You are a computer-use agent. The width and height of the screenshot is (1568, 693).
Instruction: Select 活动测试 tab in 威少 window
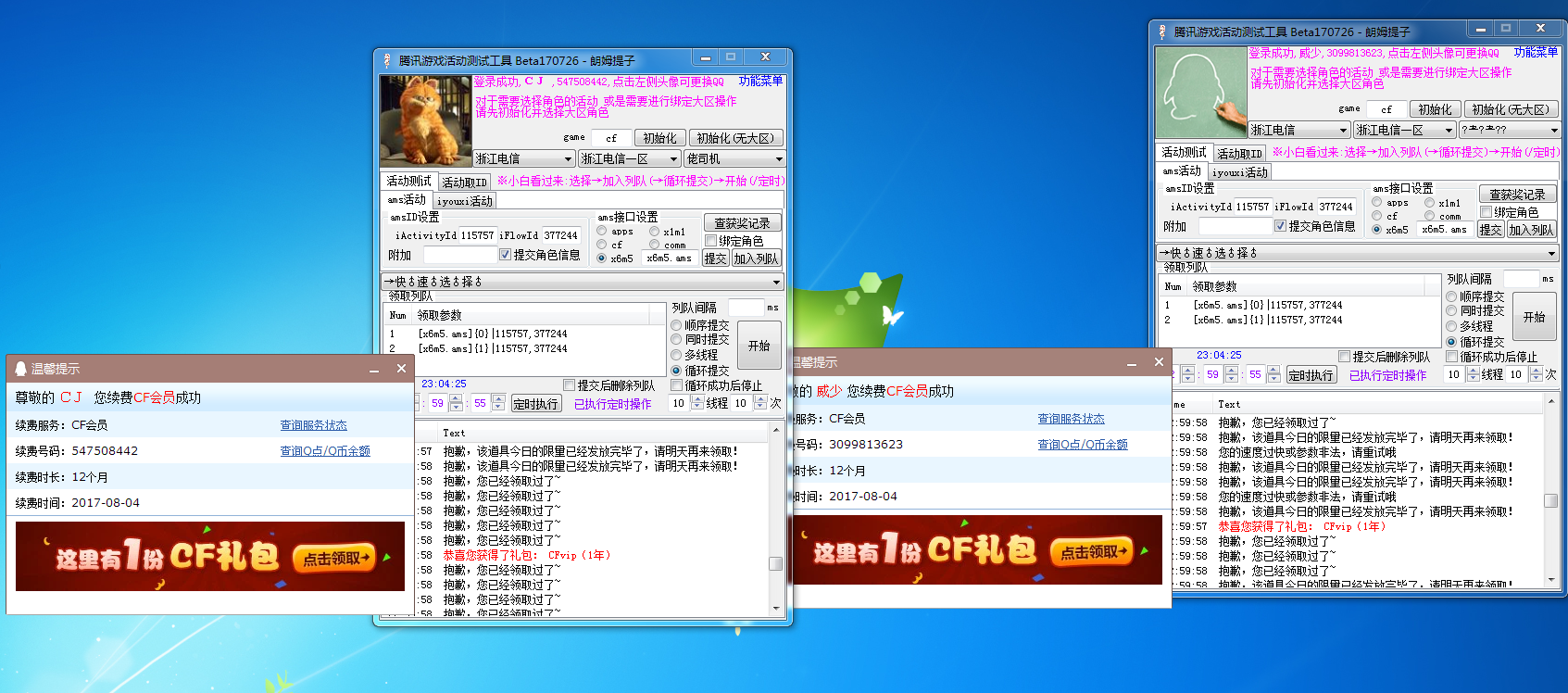tap(1184, 152)
